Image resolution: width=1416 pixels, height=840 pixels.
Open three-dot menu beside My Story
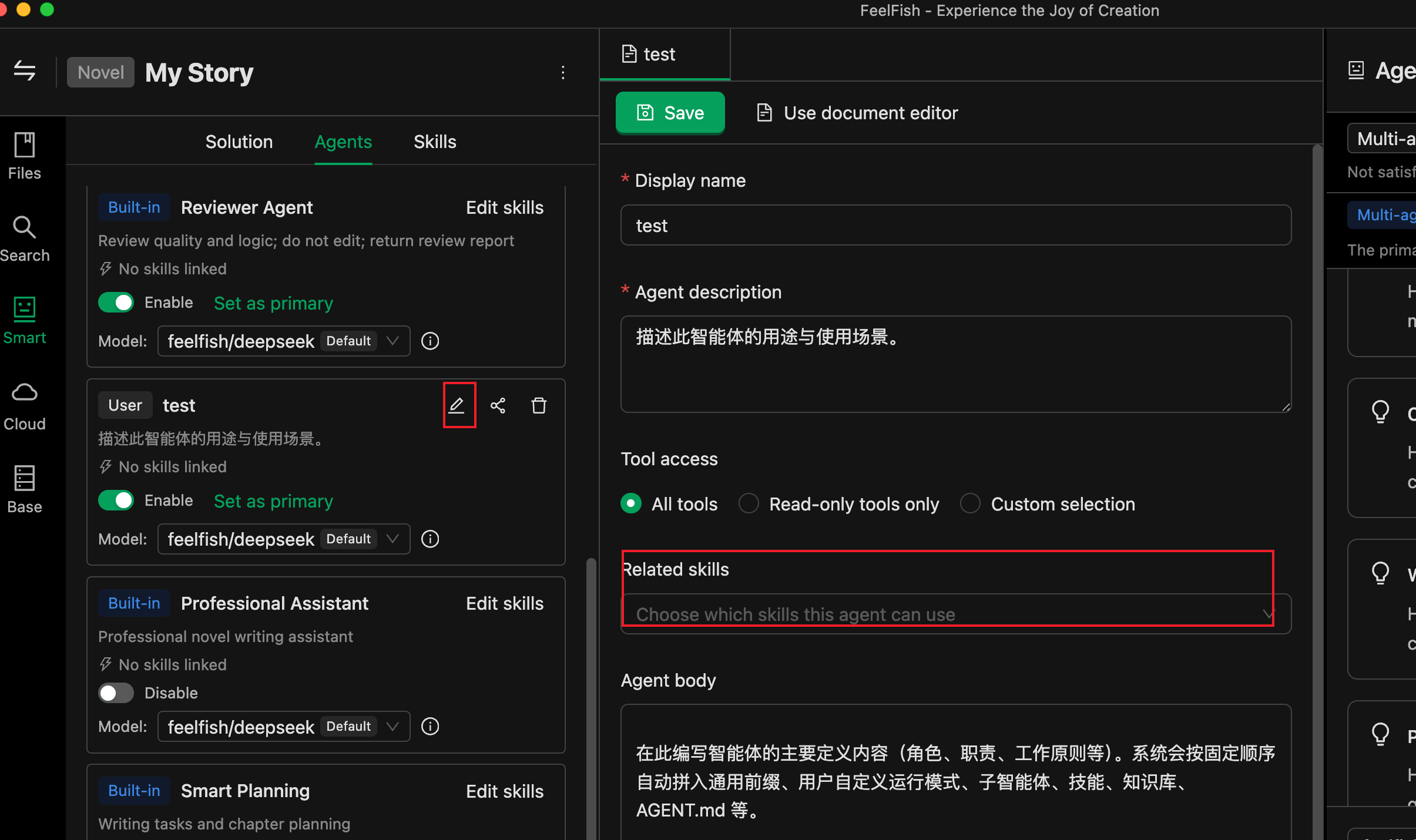563,72
